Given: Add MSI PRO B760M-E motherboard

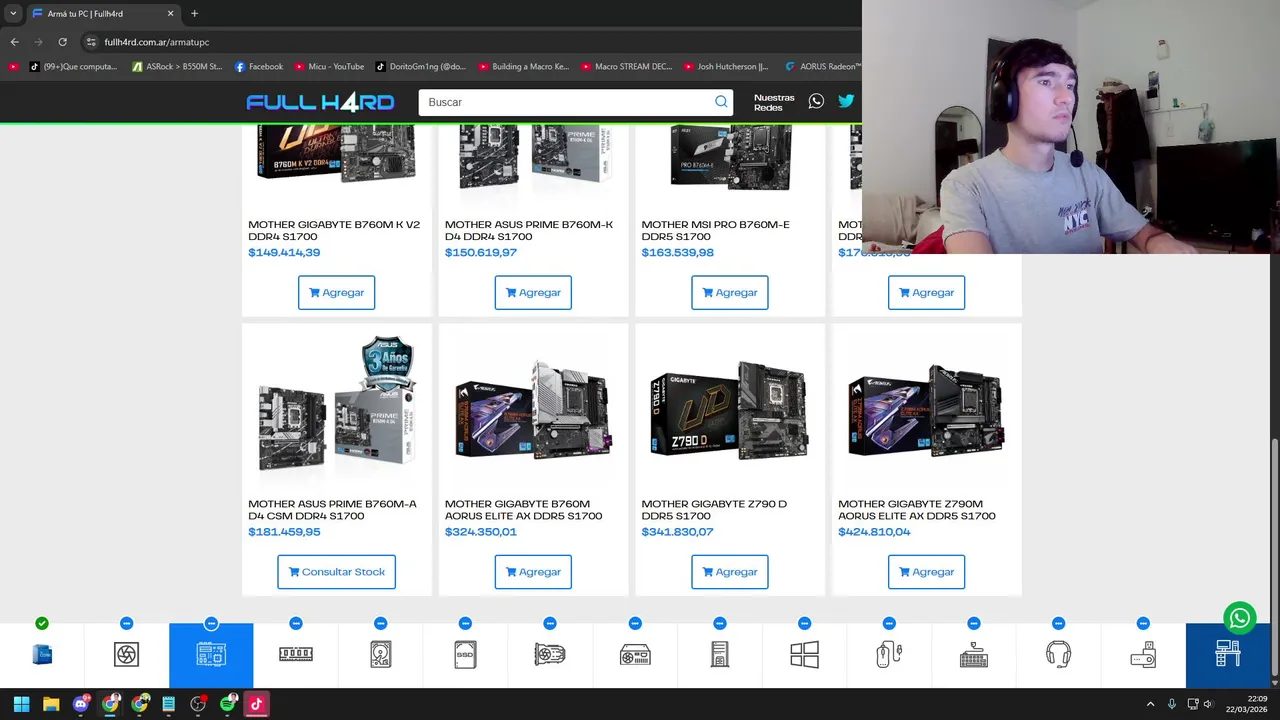Looking at the screenshot, I should tap(730, 292).
